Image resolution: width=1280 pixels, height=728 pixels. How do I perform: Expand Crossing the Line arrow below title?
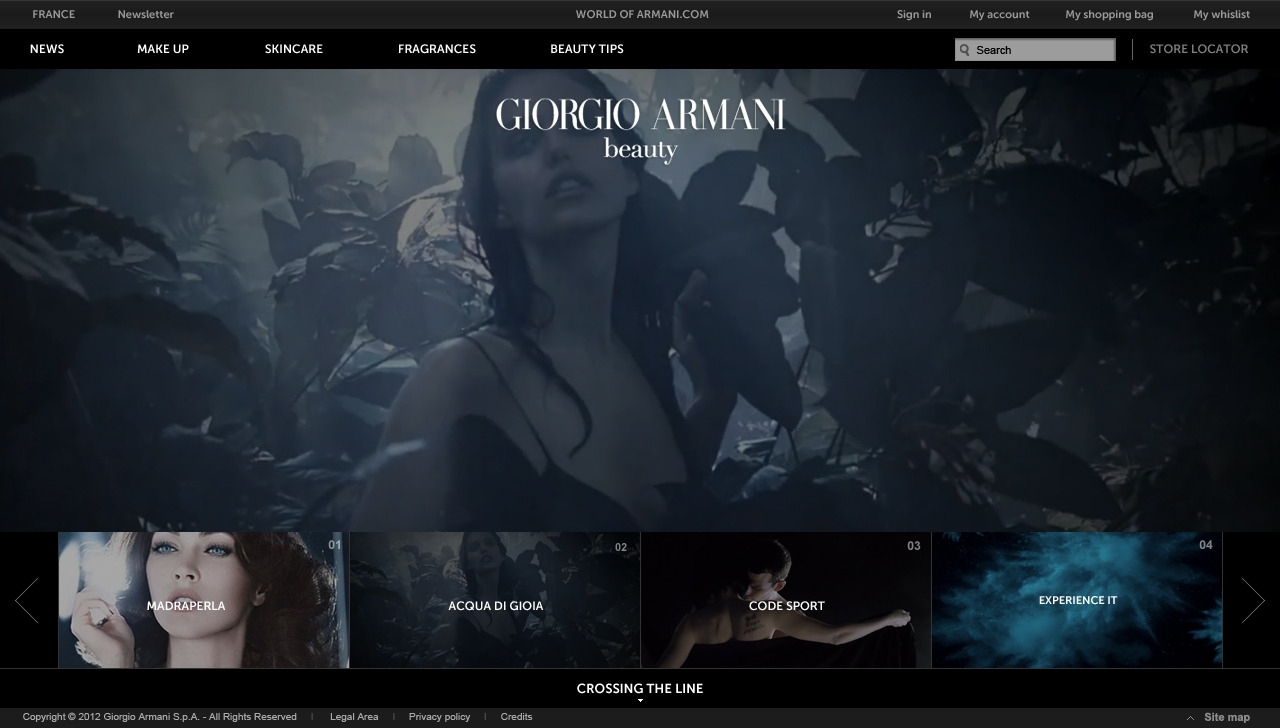pos(640,701)
